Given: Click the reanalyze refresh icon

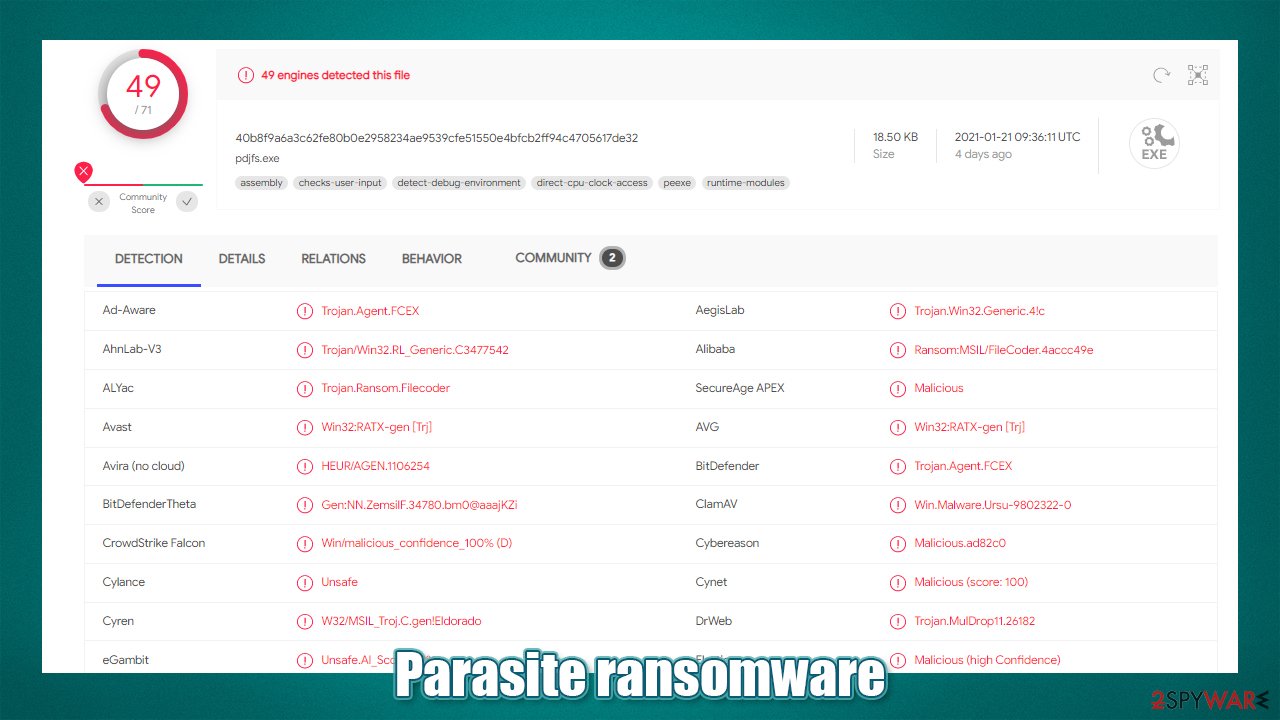Looking at the screenshot, I should coord(1161,75).
